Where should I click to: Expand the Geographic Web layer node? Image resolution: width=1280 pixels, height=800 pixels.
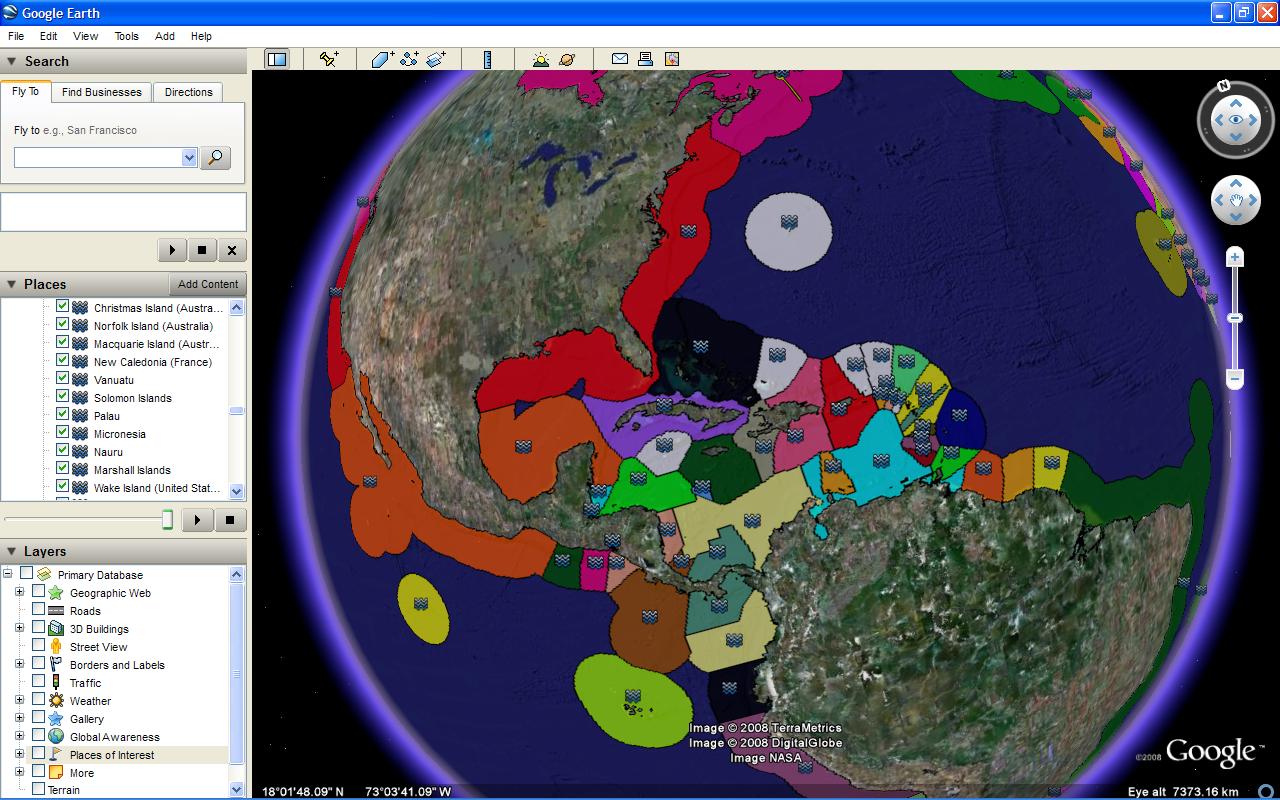tap(19, 592)
